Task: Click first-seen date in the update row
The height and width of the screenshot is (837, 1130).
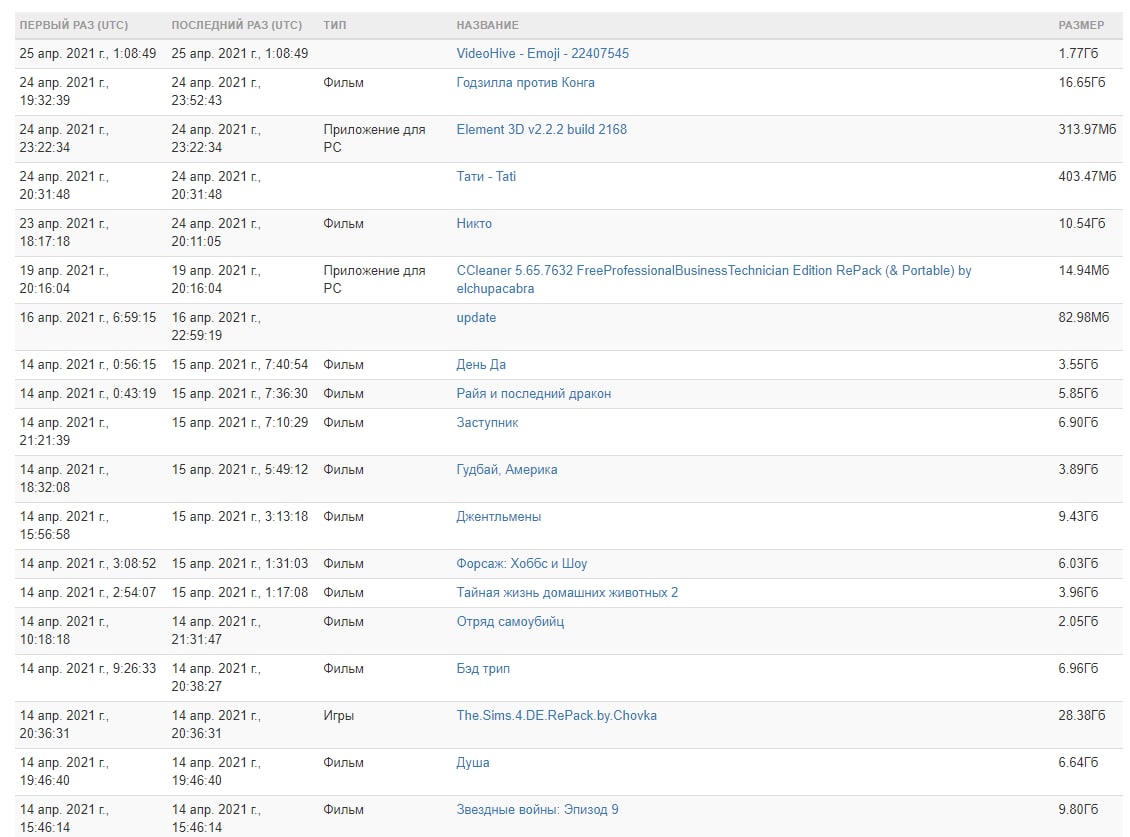Action: (88, 318)
